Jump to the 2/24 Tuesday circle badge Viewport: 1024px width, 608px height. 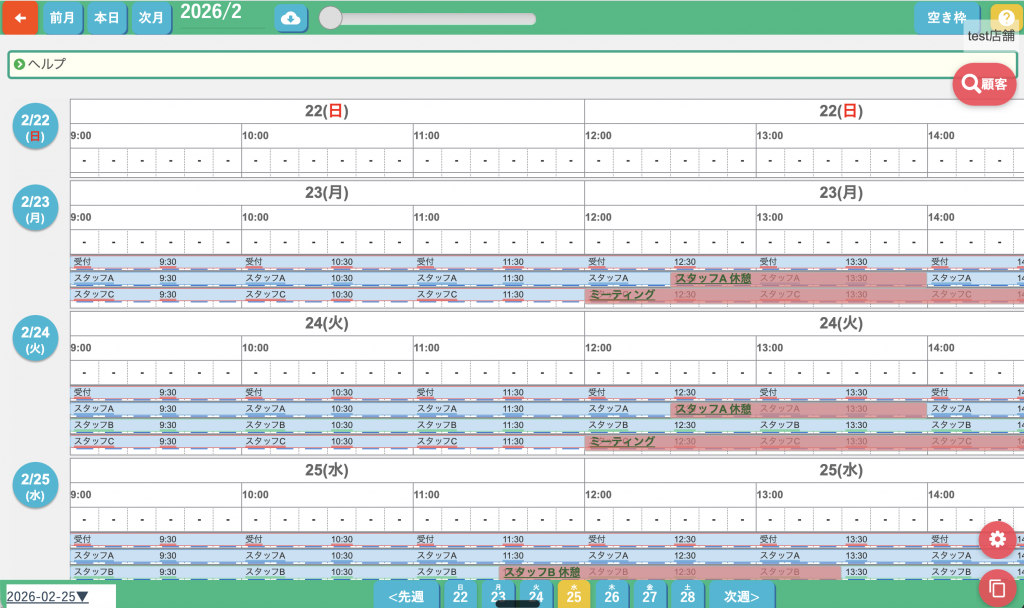pos(35,338)
